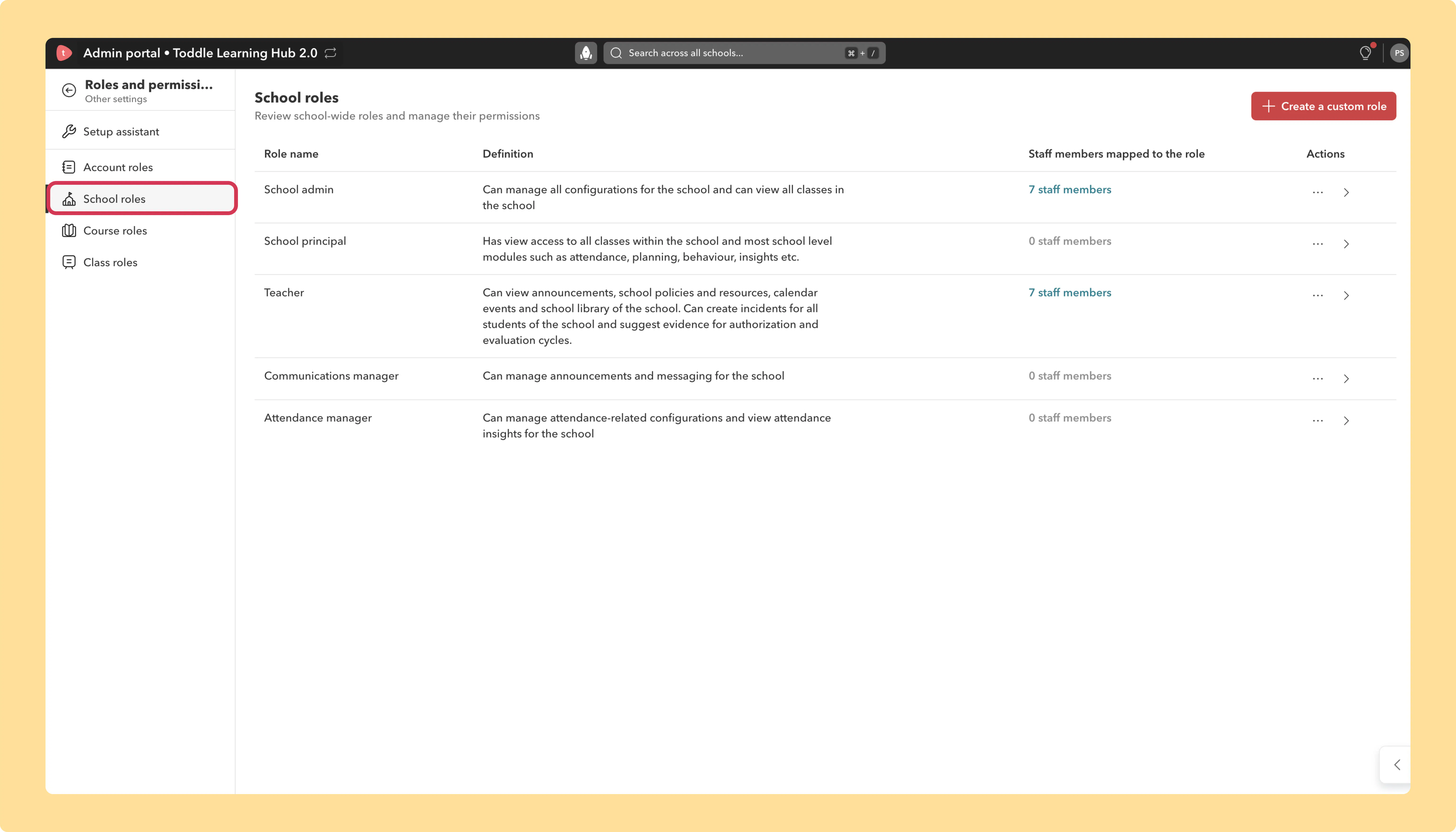This screenshot has width=1456, height=832.
Task: Click the Roles and permissions heading
Action: point(149,85)
